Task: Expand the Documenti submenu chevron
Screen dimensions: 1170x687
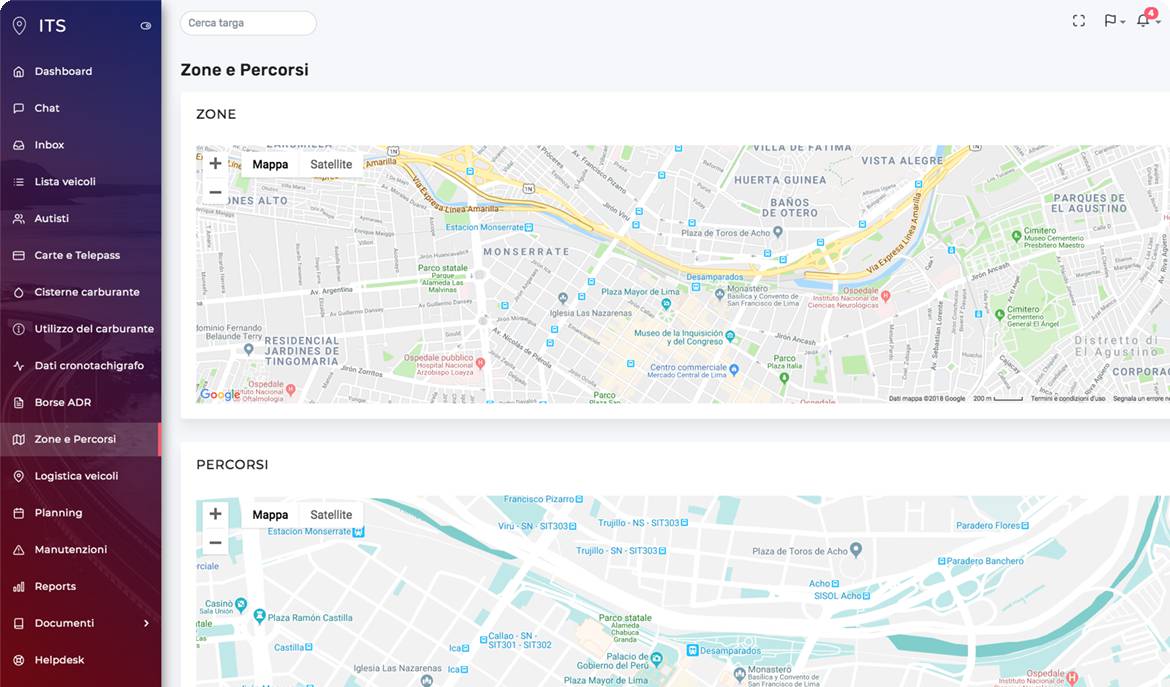Action: pyautogui.click(x=146, y=624)
